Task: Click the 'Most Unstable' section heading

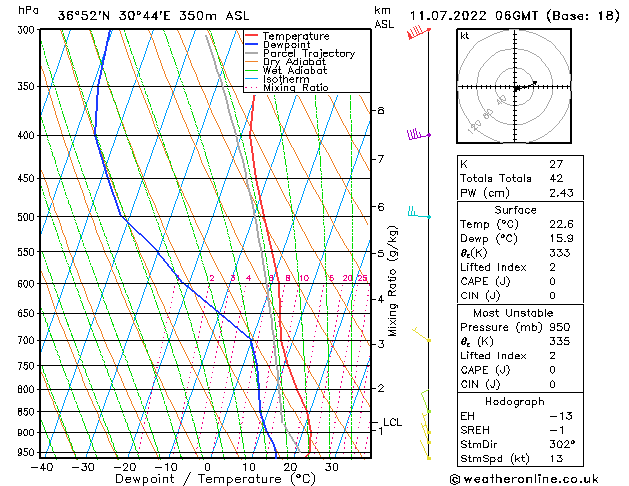Action: 513,313
